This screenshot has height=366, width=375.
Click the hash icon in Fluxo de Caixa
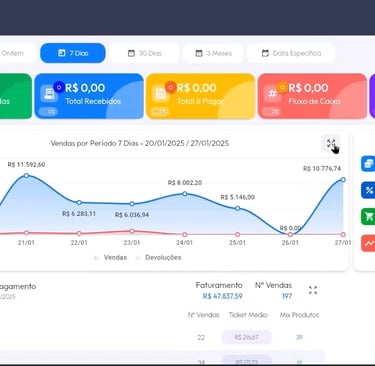pos(273,94)
